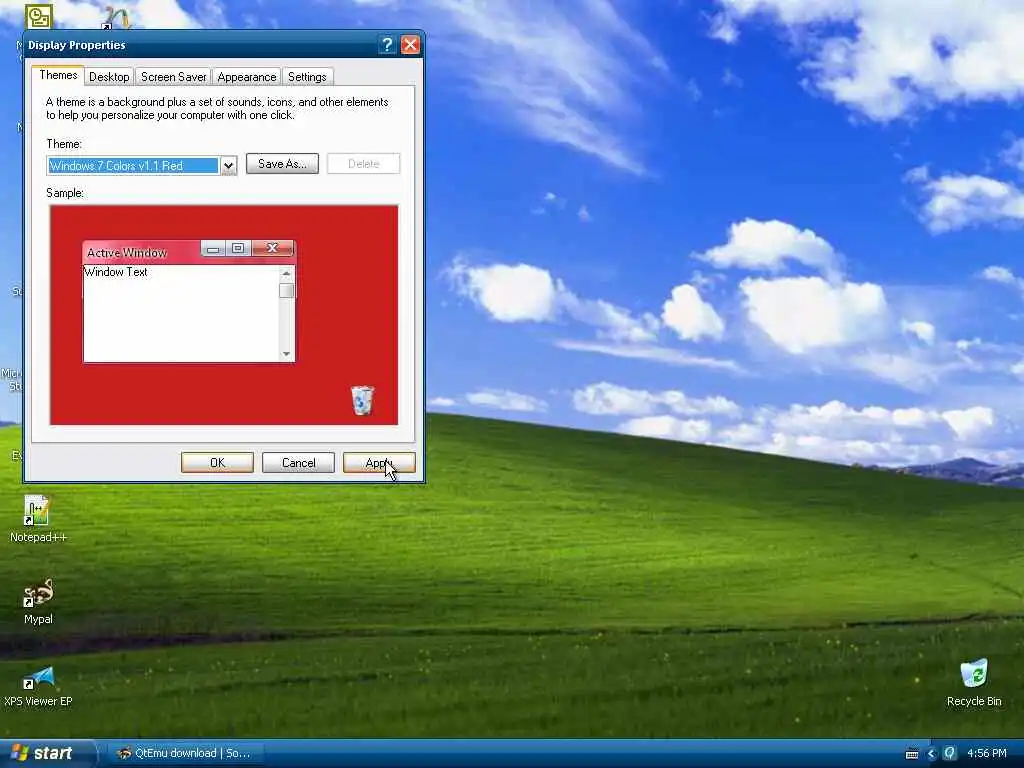Expand hidden tray icons with the arrow

point(931,754)
